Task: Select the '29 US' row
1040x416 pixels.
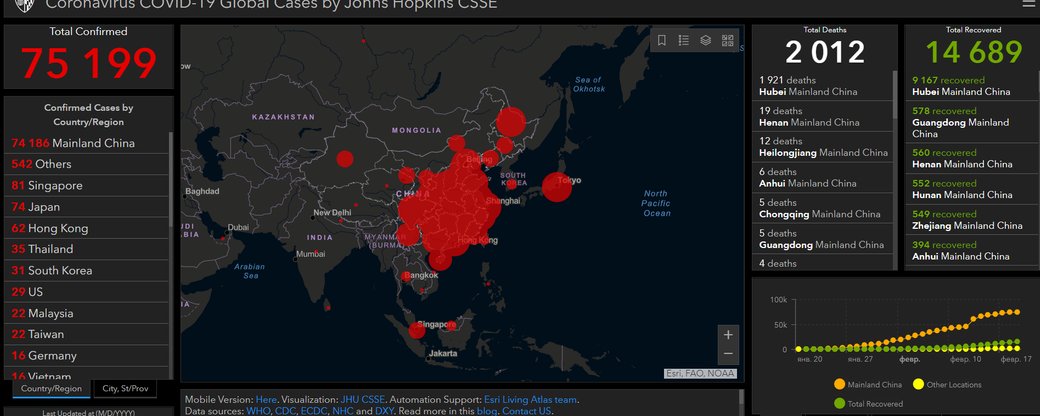Action: 87,292
